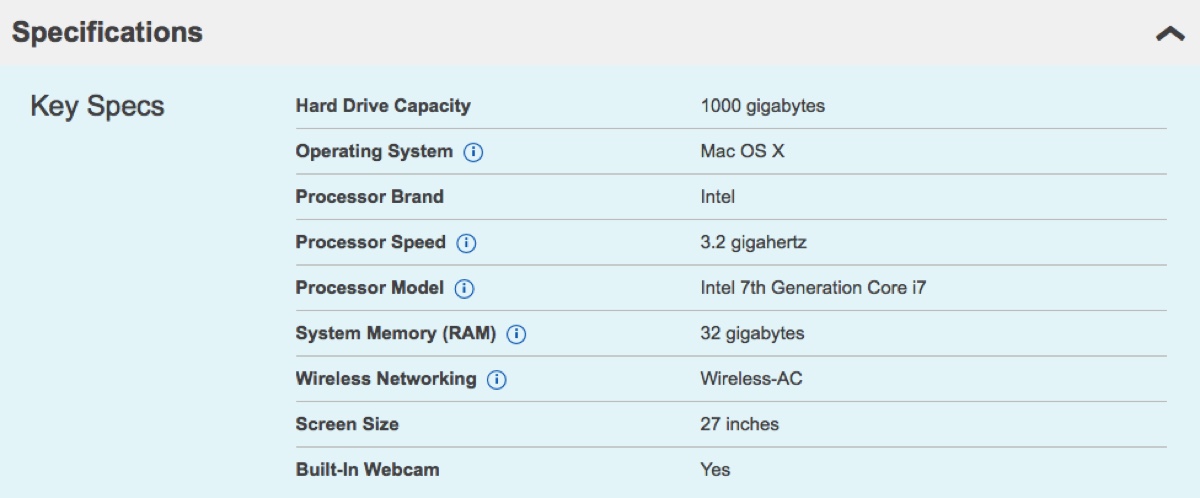Click the Processor Brand label
The image size is (1200, 498).
pos(370,197)
